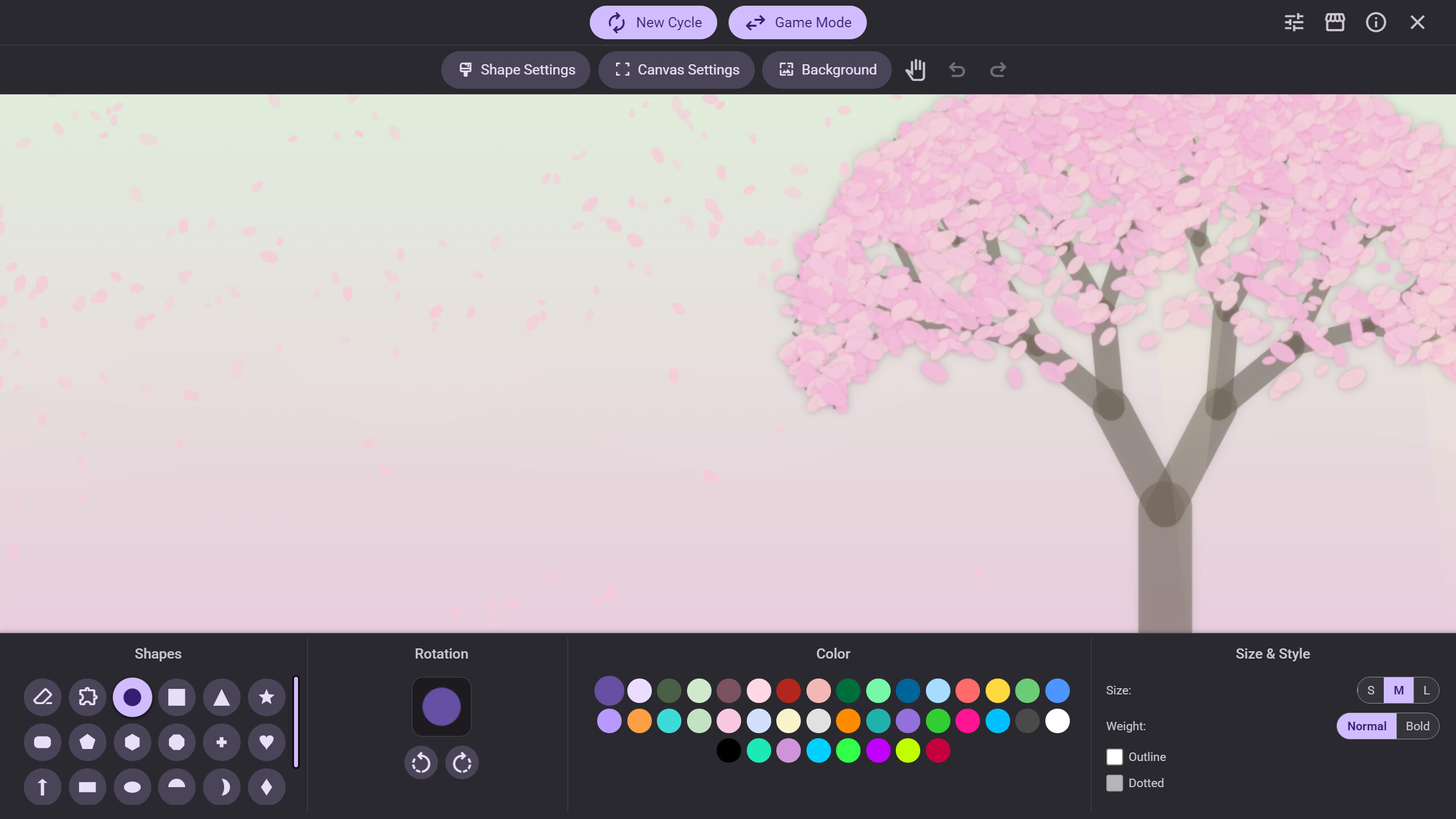Switch to Game Mode
This screenshot has width=1456, height=819.
797,22
